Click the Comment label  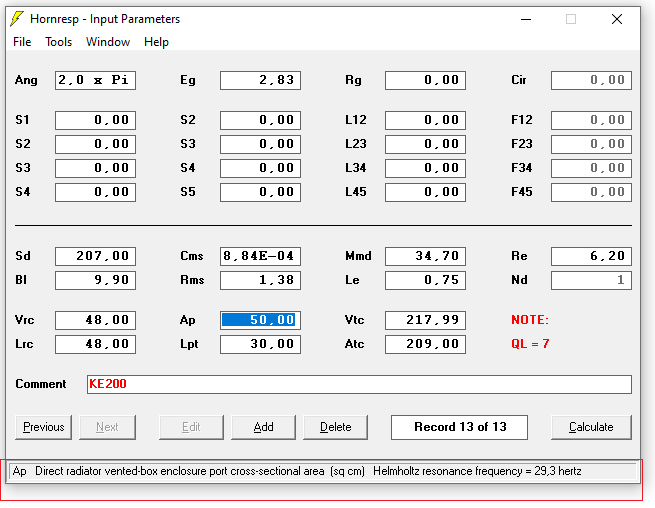[x=41, y=384]
